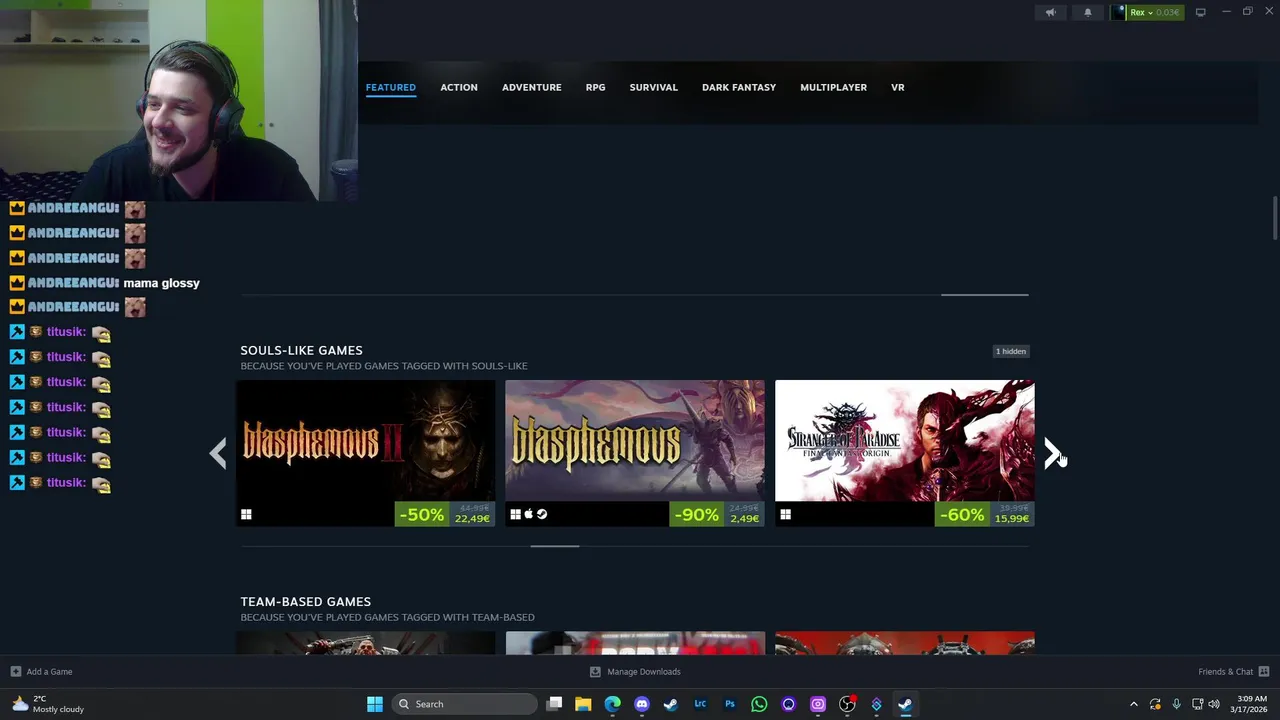Screen dimensions: 1280x720
Task: Click Steam Deck icon under Blasphemous
Action: tap(542, 515)
